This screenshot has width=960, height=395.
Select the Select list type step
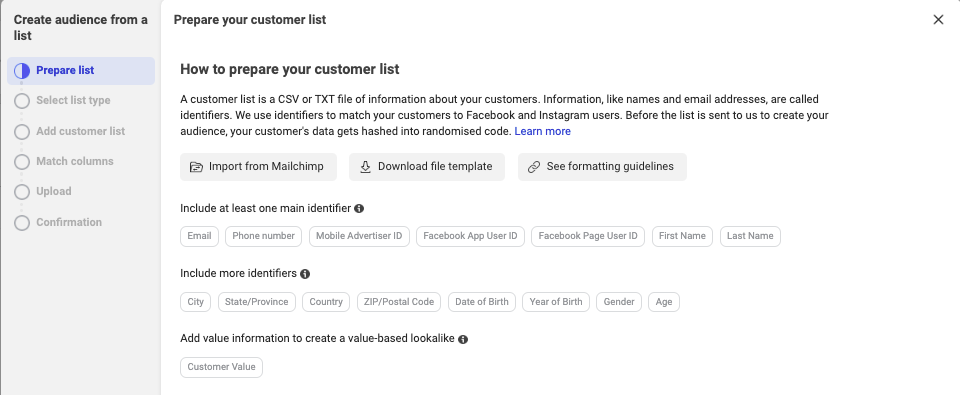[73, 100]
